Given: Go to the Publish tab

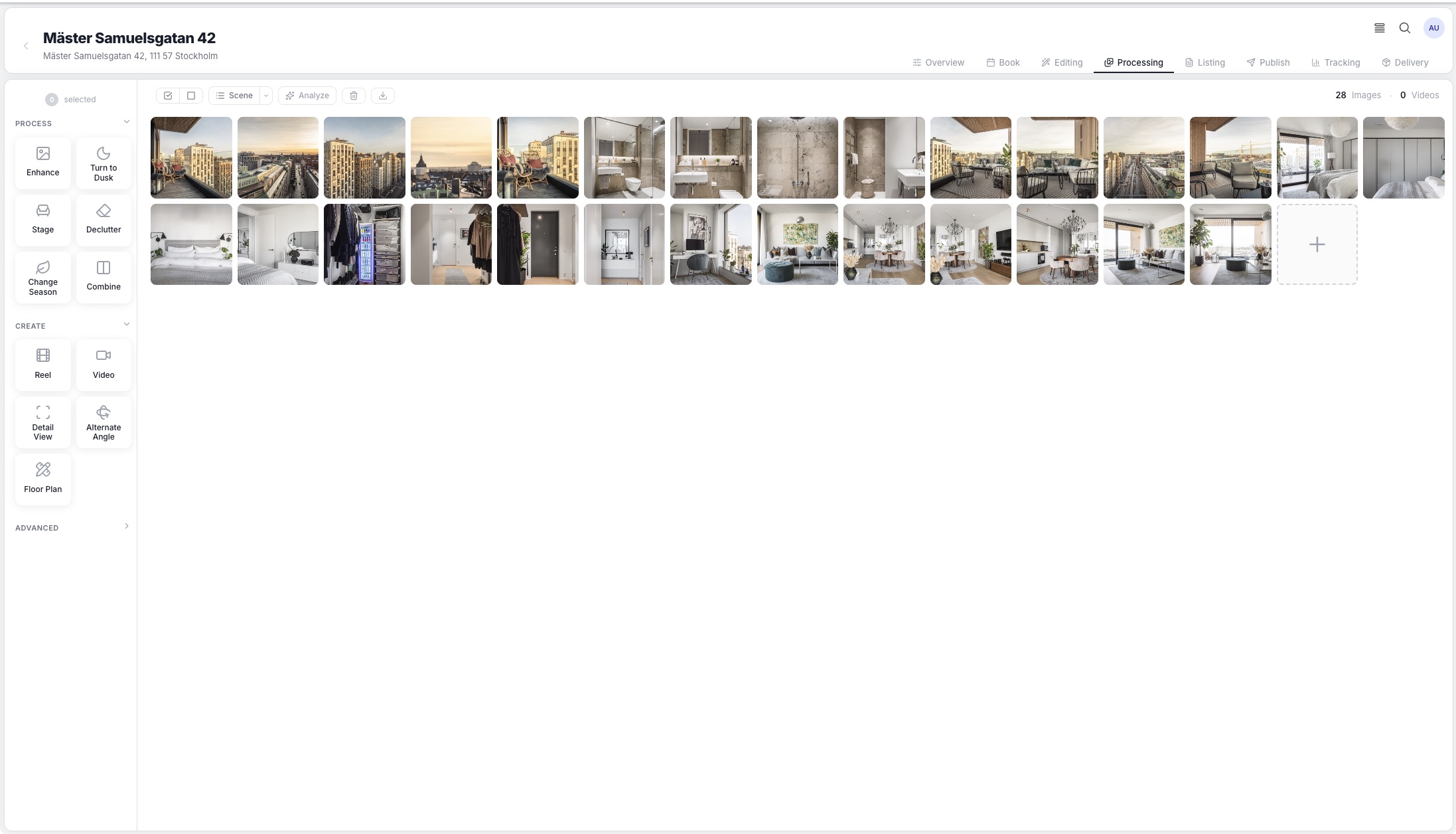Looking at the screenshot, I should coord(1268,62).
